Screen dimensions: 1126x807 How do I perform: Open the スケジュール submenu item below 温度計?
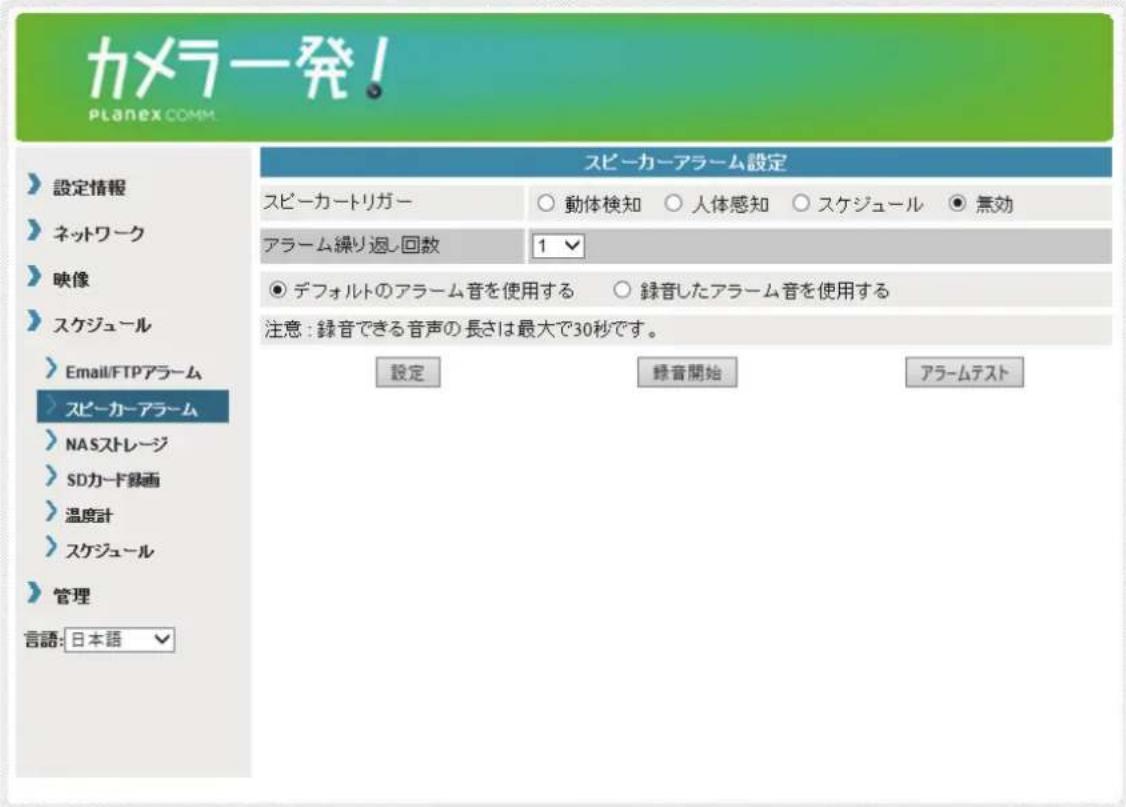tap(109, 551)
